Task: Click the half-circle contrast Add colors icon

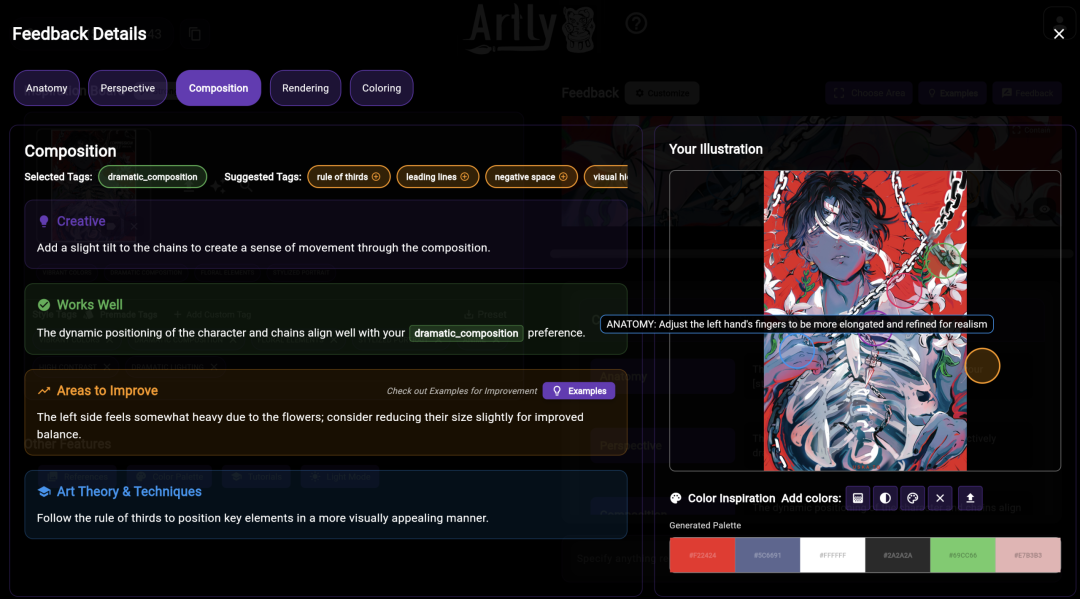Action: (x=885, y=498)
